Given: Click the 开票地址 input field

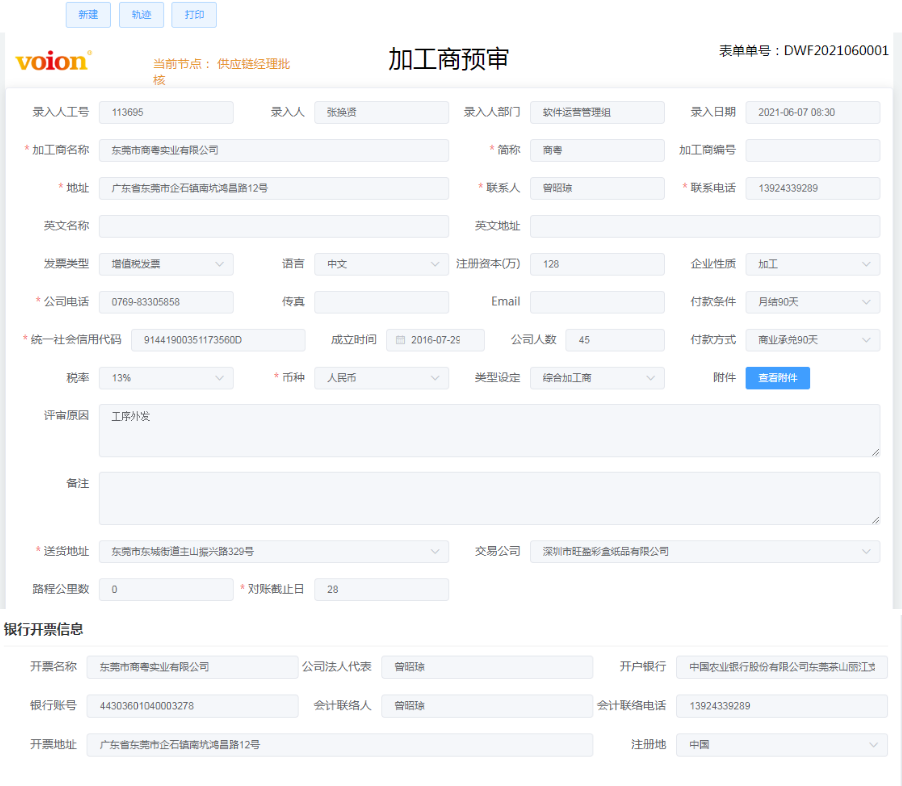Looking at the screenshot, I should tap(339, 745).
